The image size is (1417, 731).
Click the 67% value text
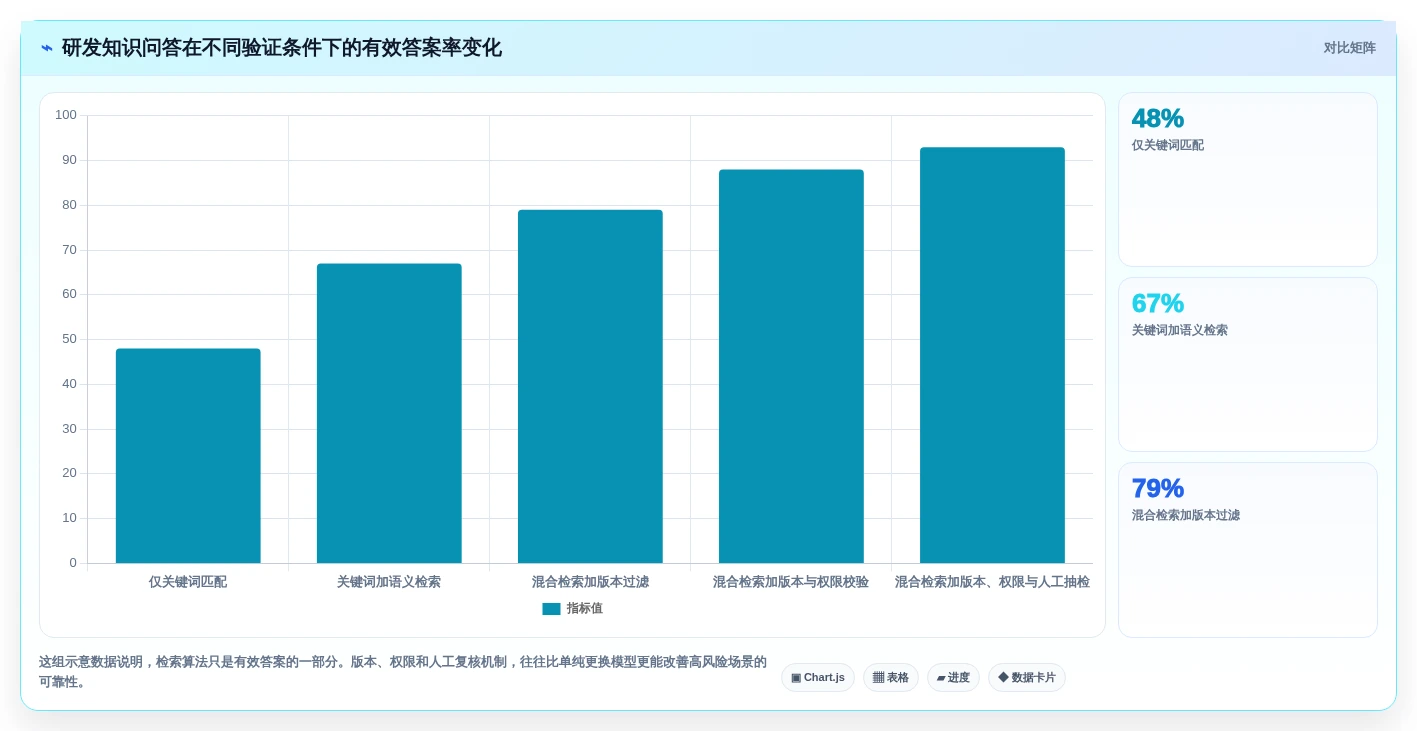[1158, 304]
